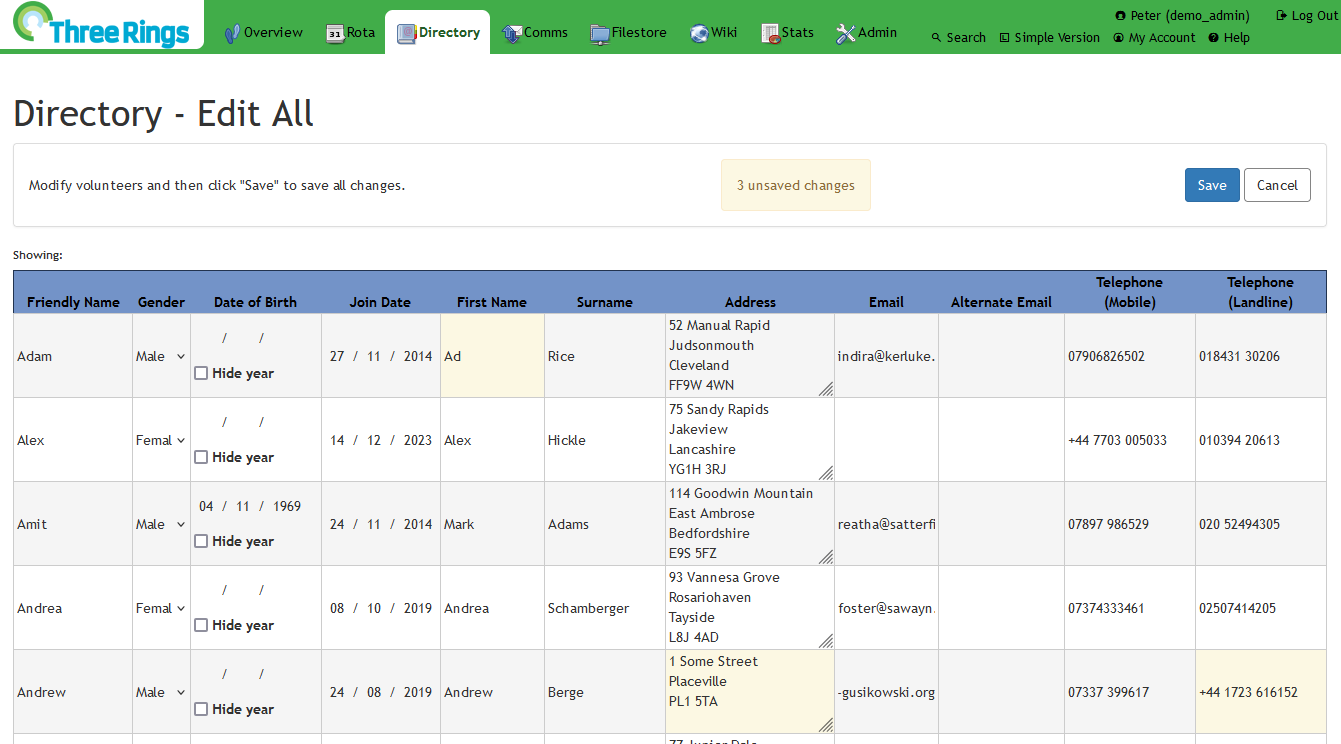Click the Comms icon in navigation

[x=512, y=33]
